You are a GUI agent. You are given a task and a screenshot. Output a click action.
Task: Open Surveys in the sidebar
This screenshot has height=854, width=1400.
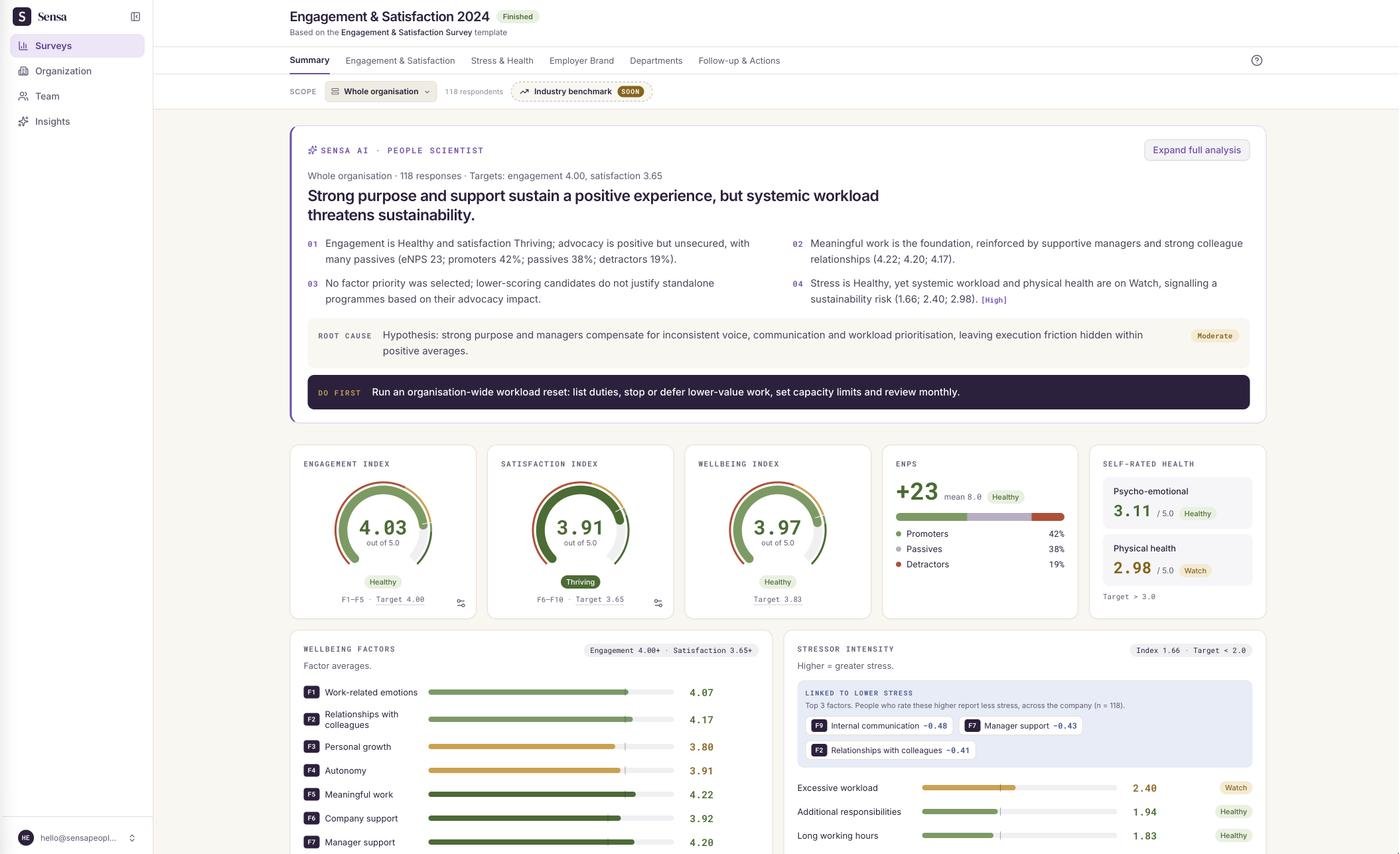77,46
